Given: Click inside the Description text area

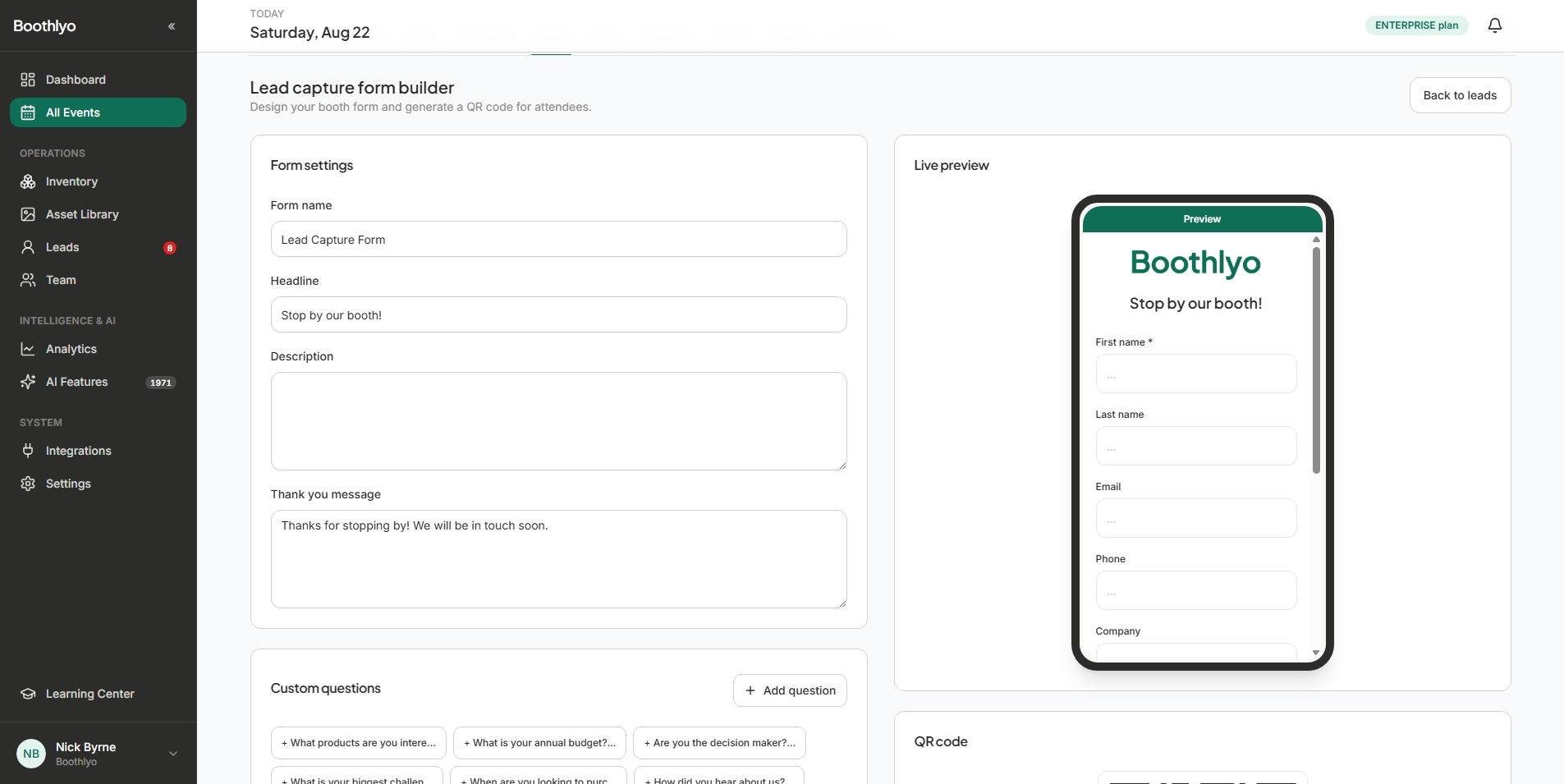Looking at the screenshot, I should (x=558, y=421).
